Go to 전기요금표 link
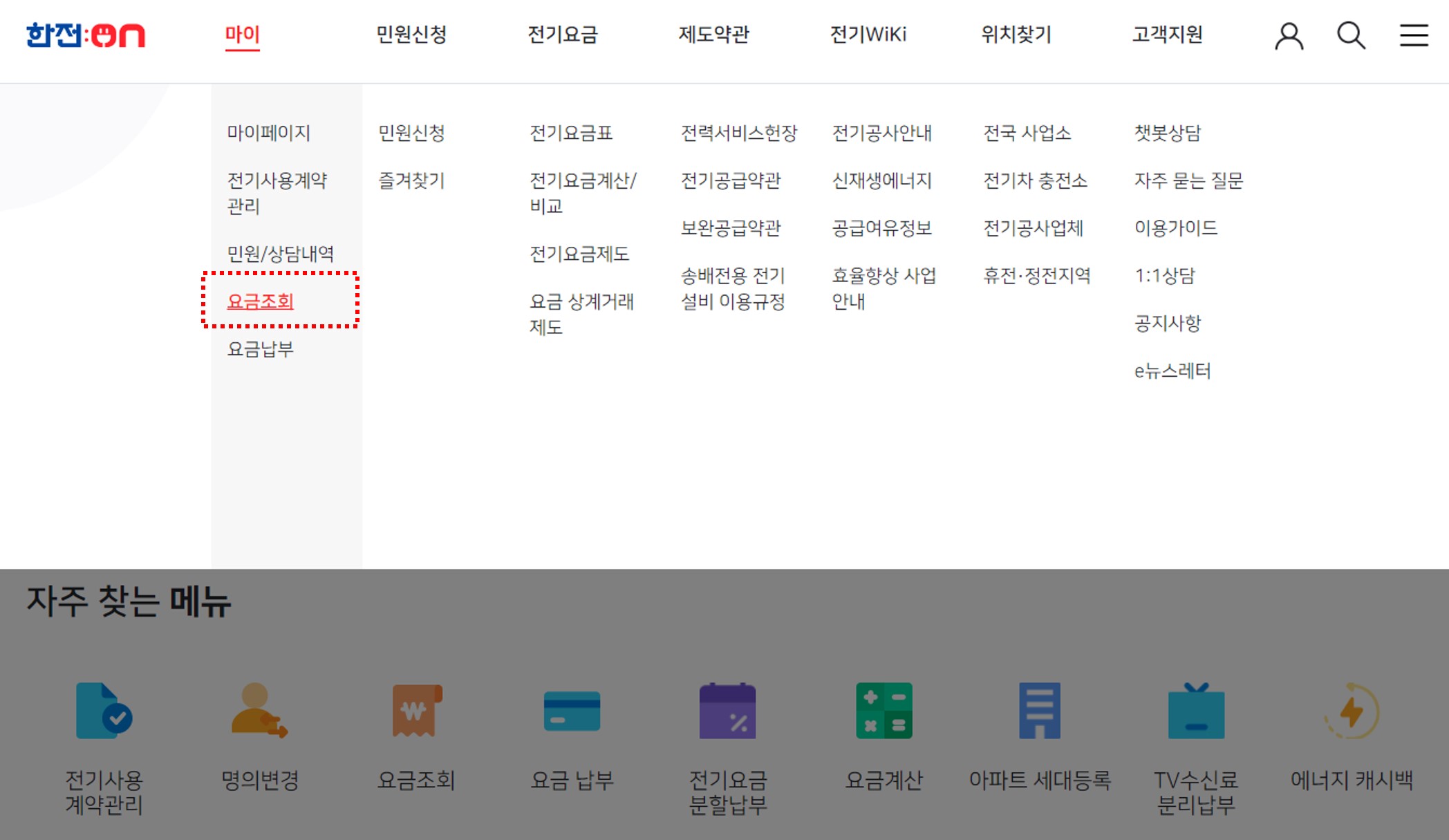The image size is (1449, 840). (571, 133)
